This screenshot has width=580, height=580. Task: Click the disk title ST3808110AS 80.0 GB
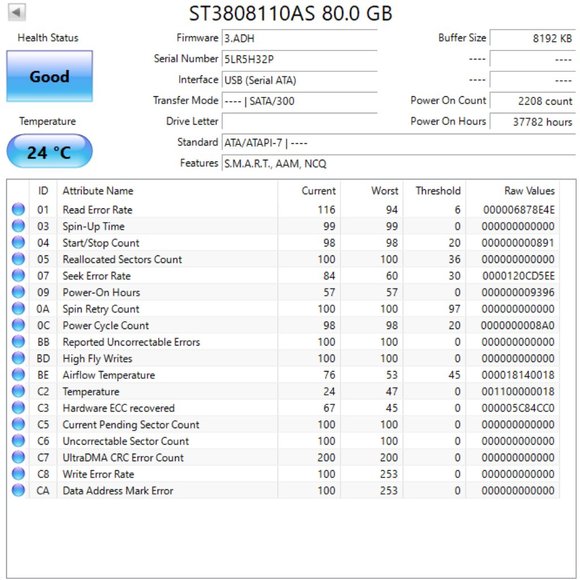(290, 14)
